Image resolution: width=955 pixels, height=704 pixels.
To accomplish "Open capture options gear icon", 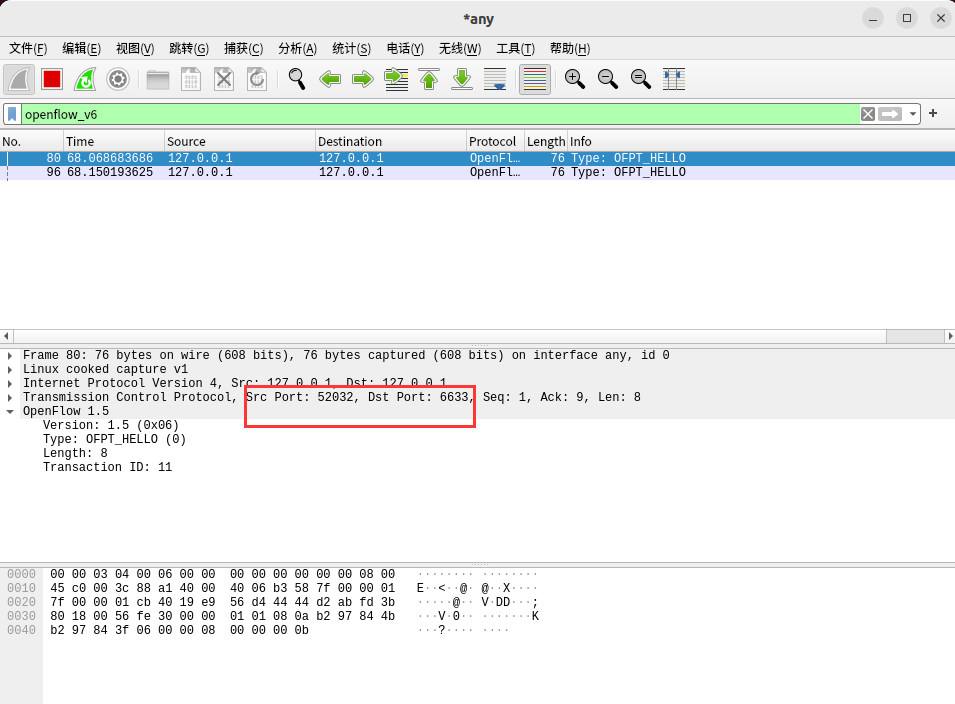I will tap(118, 79).
